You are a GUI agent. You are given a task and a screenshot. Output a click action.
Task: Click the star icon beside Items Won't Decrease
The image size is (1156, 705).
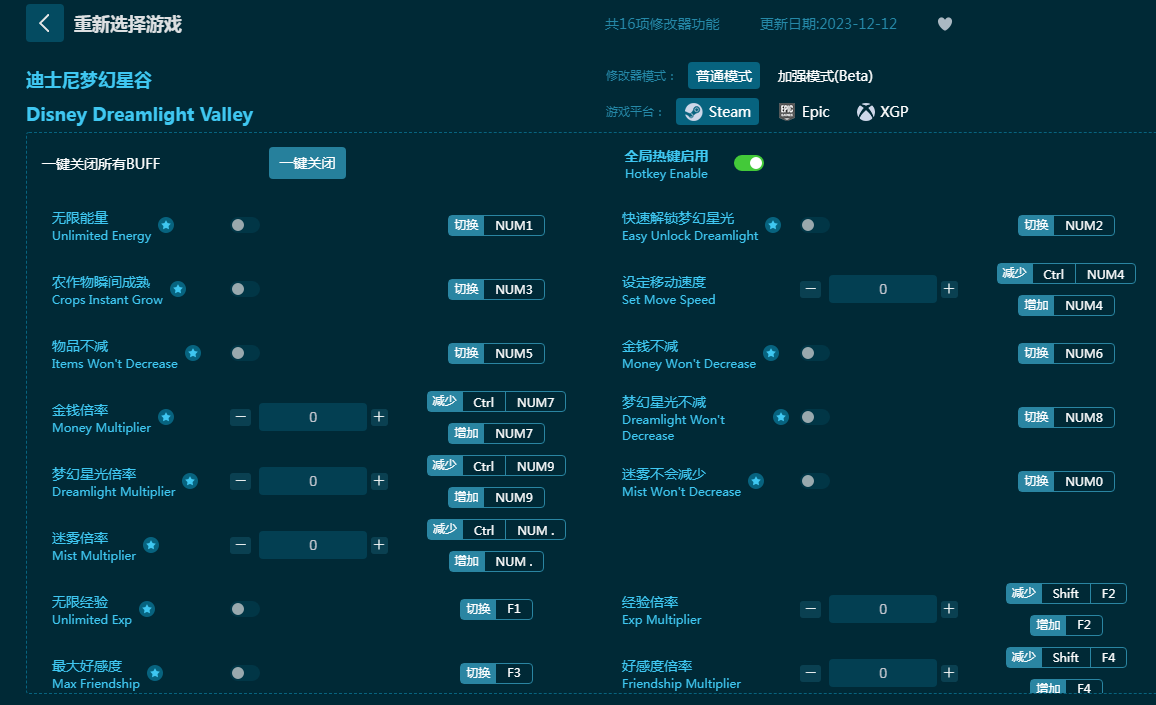193,353
